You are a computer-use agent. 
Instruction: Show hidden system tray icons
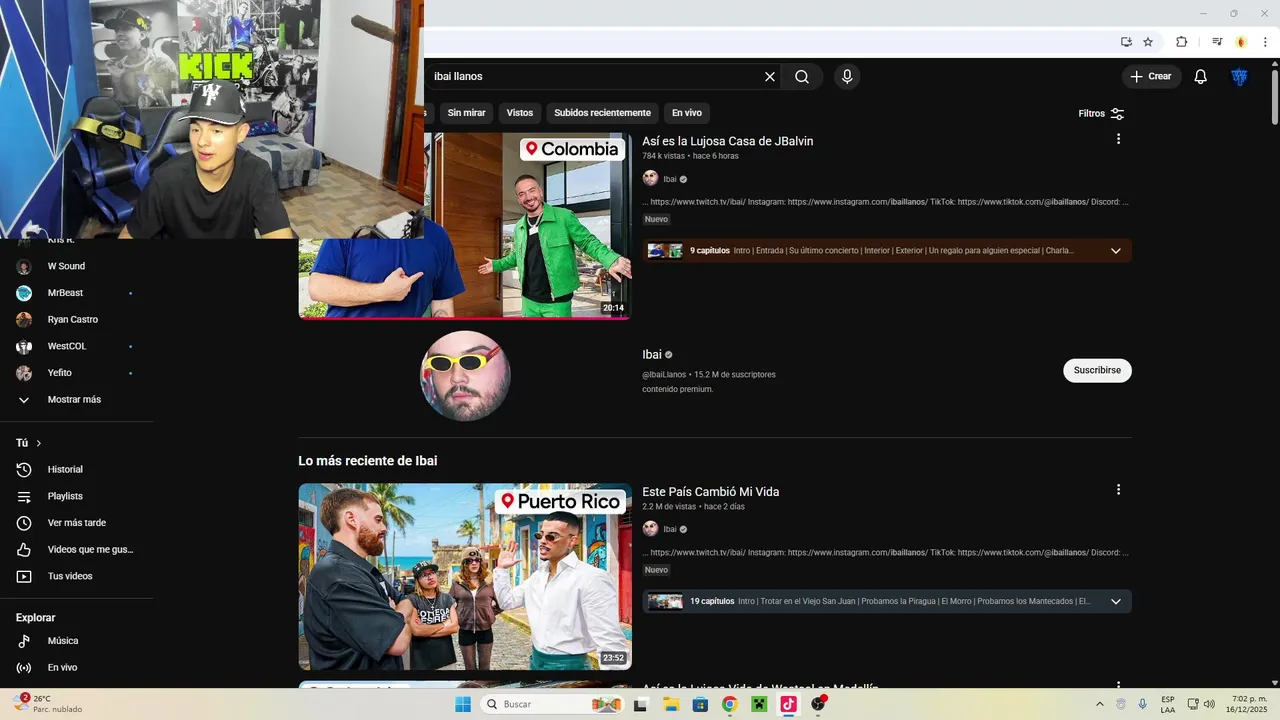pyautogui.click(x=1100, y=704)
